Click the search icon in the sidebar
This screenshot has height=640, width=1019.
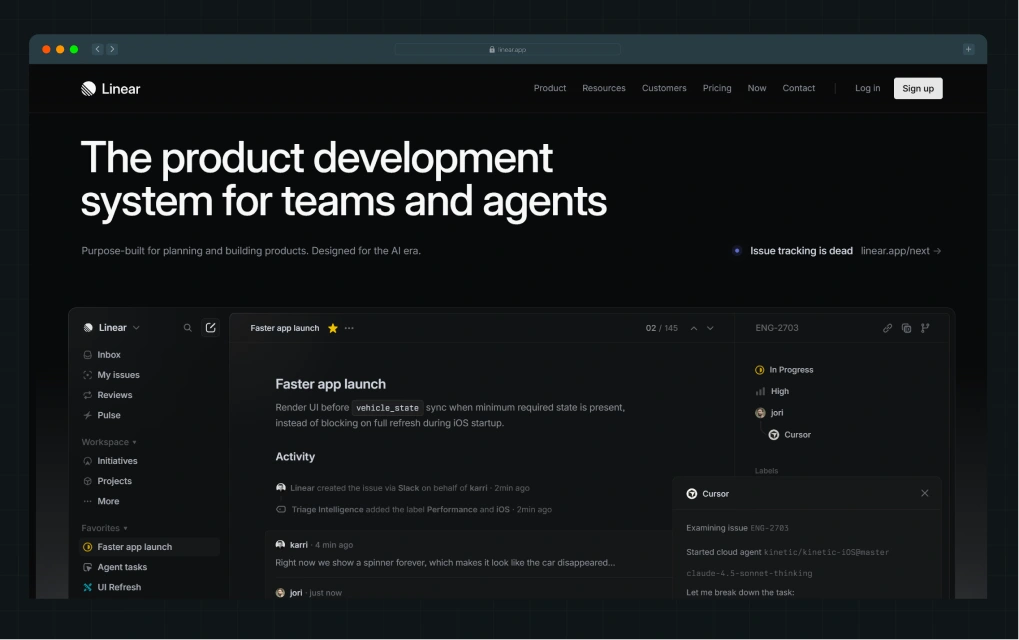(x=188, y=328)
